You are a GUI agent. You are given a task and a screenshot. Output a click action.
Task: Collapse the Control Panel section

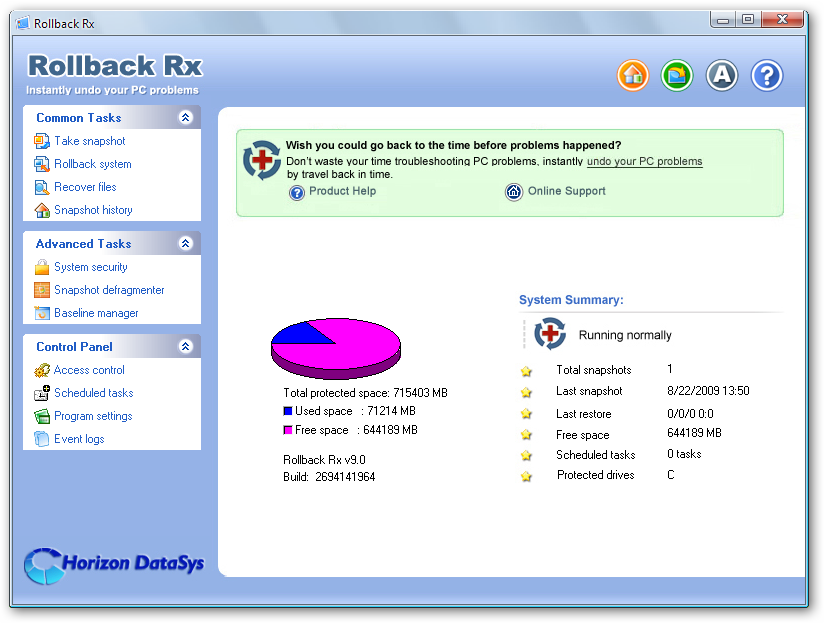tap(186, 346)
